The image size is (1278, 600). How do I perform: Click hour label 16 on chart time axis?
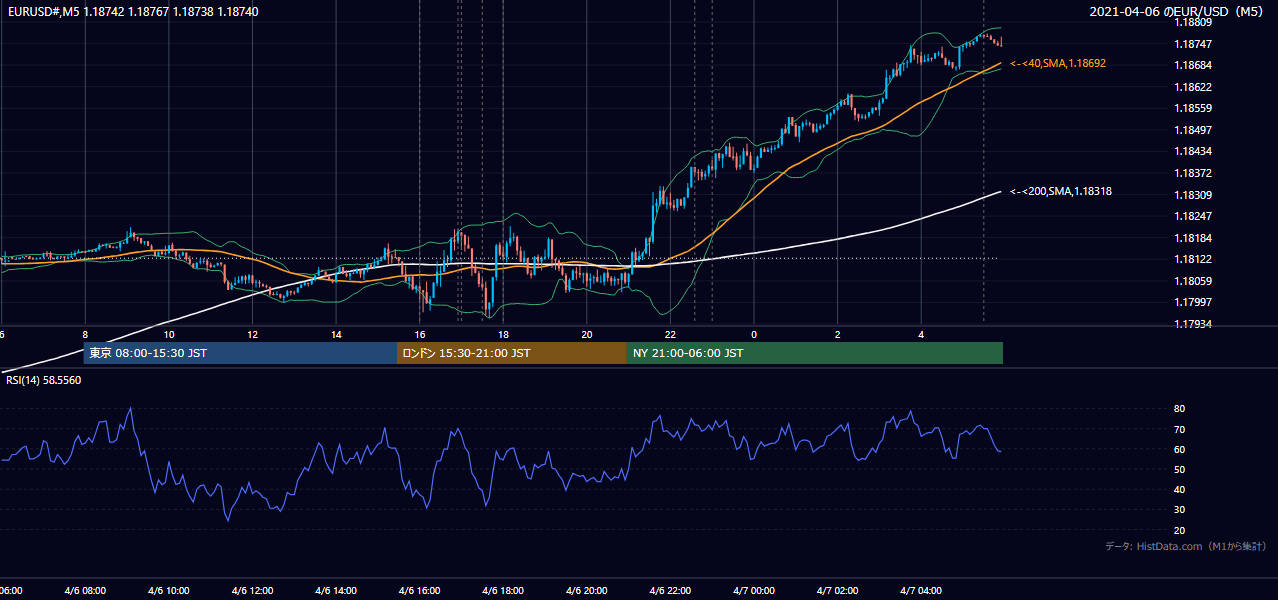click(420, 334)
